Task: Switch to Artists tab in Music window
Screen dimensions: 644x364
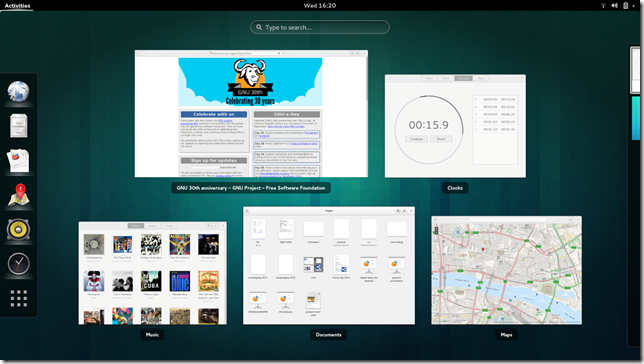Action: coord(152,226)
